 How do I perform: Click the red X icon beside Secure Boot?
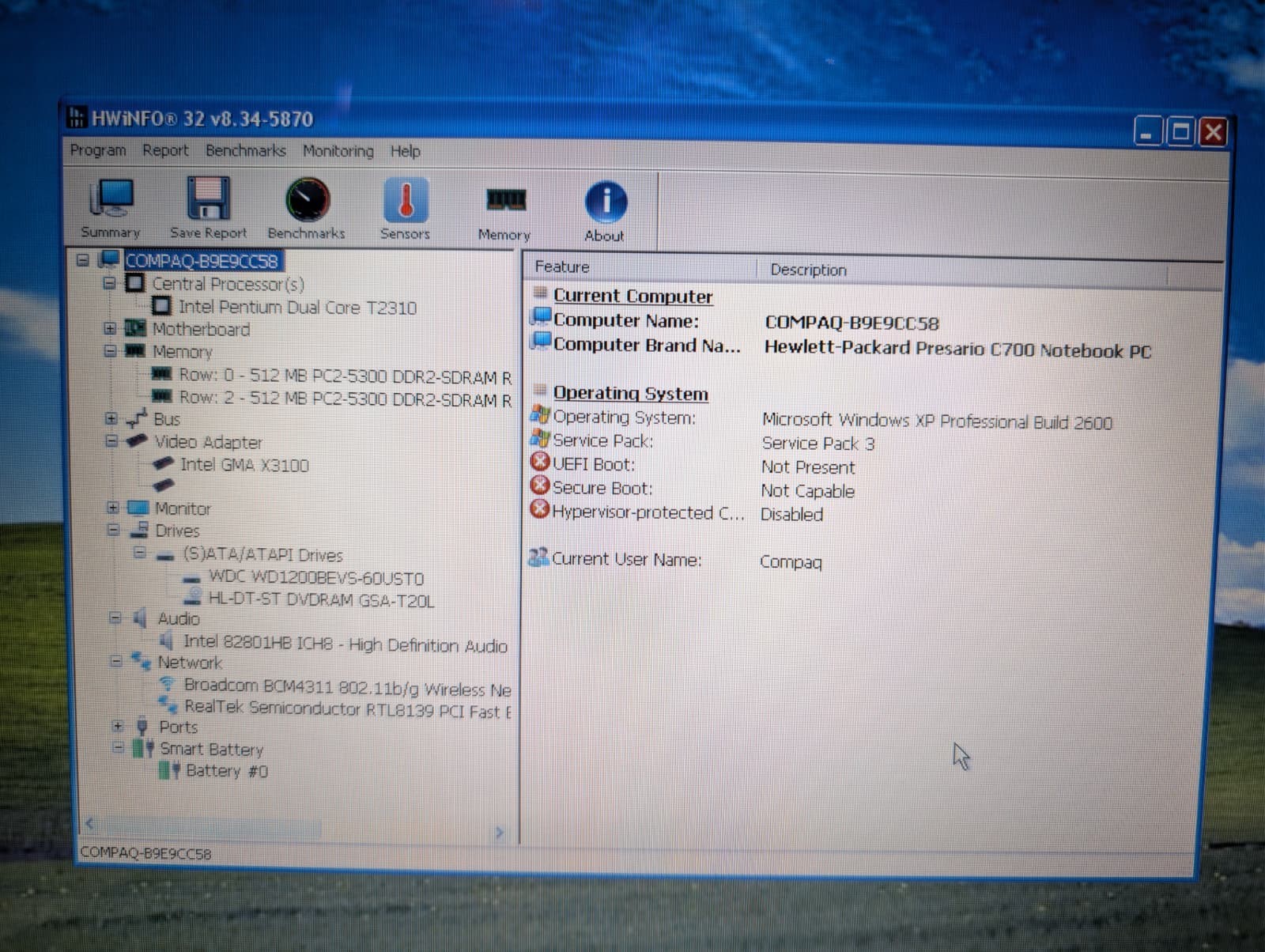click(540, 485)
